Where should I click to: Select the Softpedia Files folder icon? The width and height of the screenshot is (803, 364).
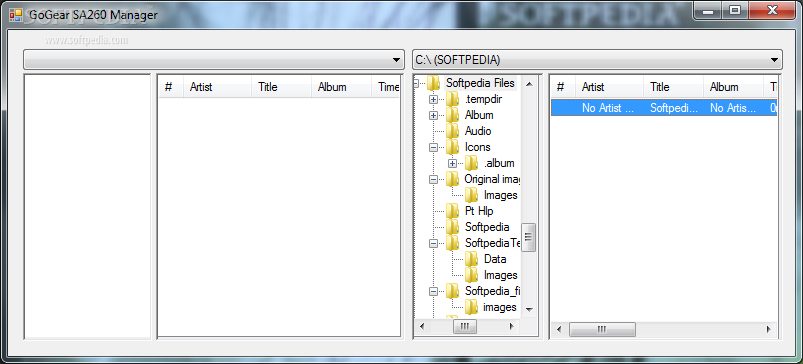pos(434,83)
